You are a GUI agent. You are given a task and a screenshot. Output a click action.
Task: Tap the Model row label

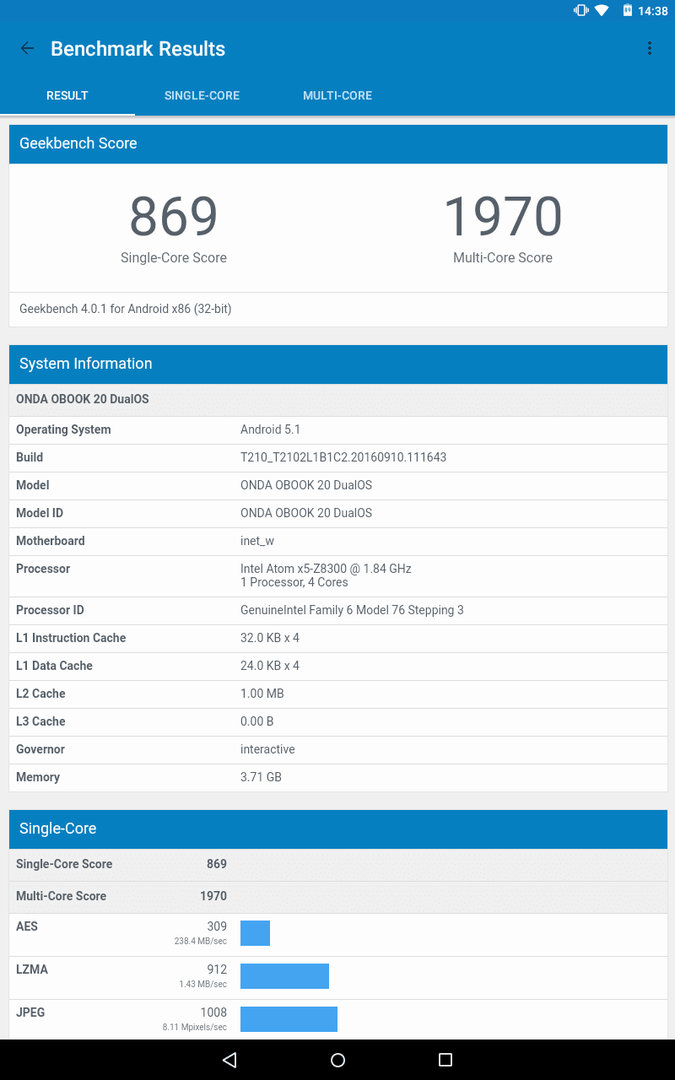[32, 485]
